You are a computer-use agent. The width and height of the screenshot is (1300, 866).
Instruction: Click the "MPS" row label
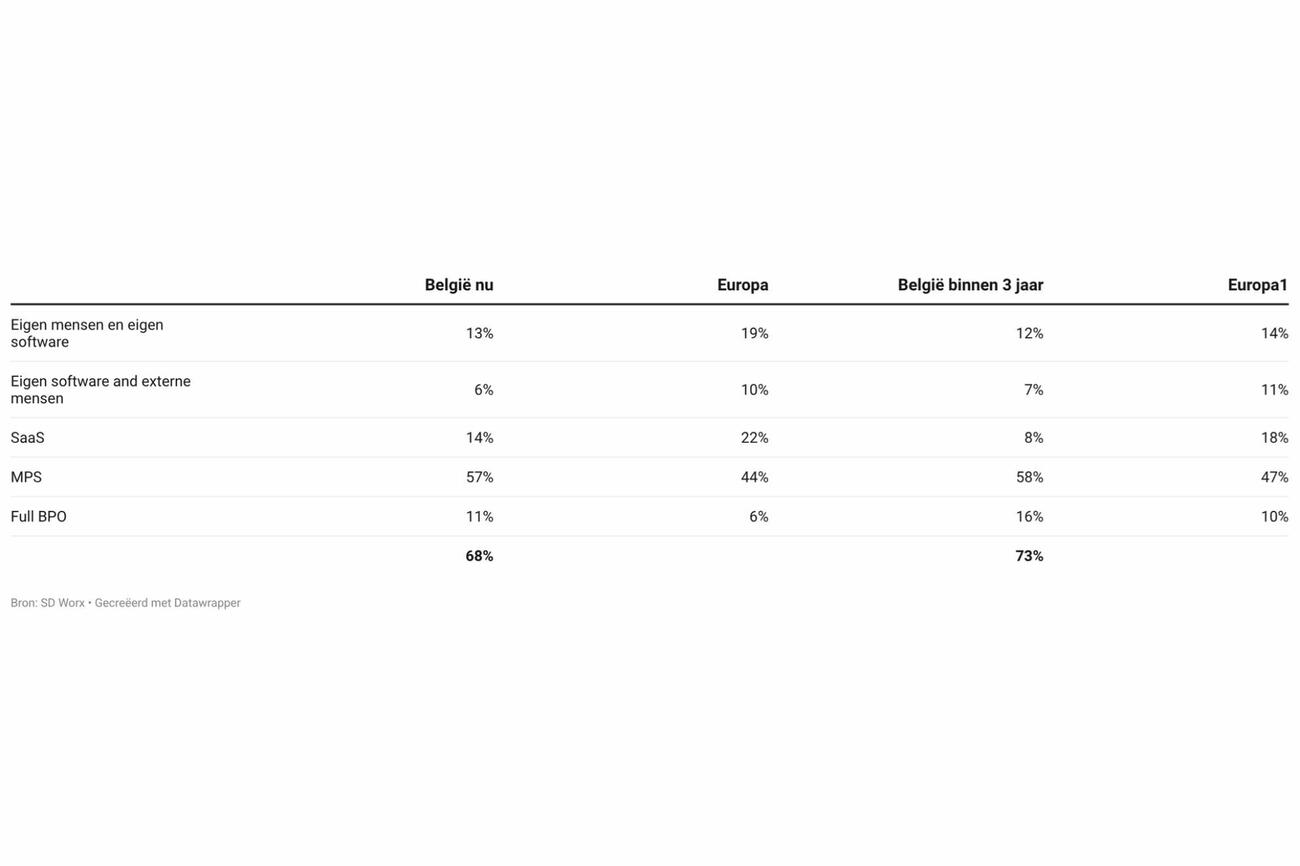click(27, 477)
